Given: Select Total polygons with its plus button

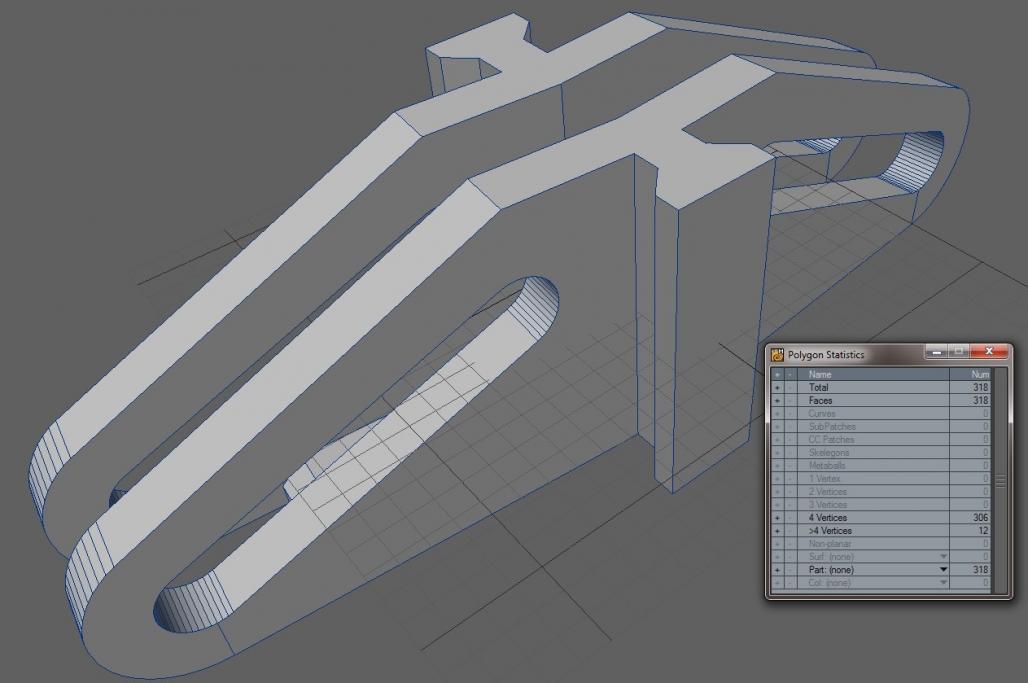Looking at the screenshot, I should [x=777, y=387].
